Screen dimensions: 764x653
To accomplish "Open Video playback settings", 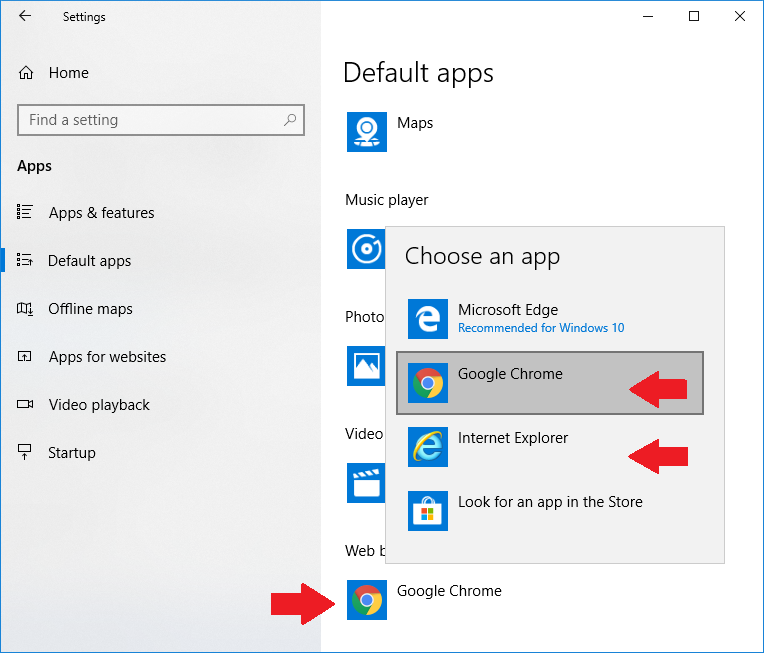I will (99, 405).
